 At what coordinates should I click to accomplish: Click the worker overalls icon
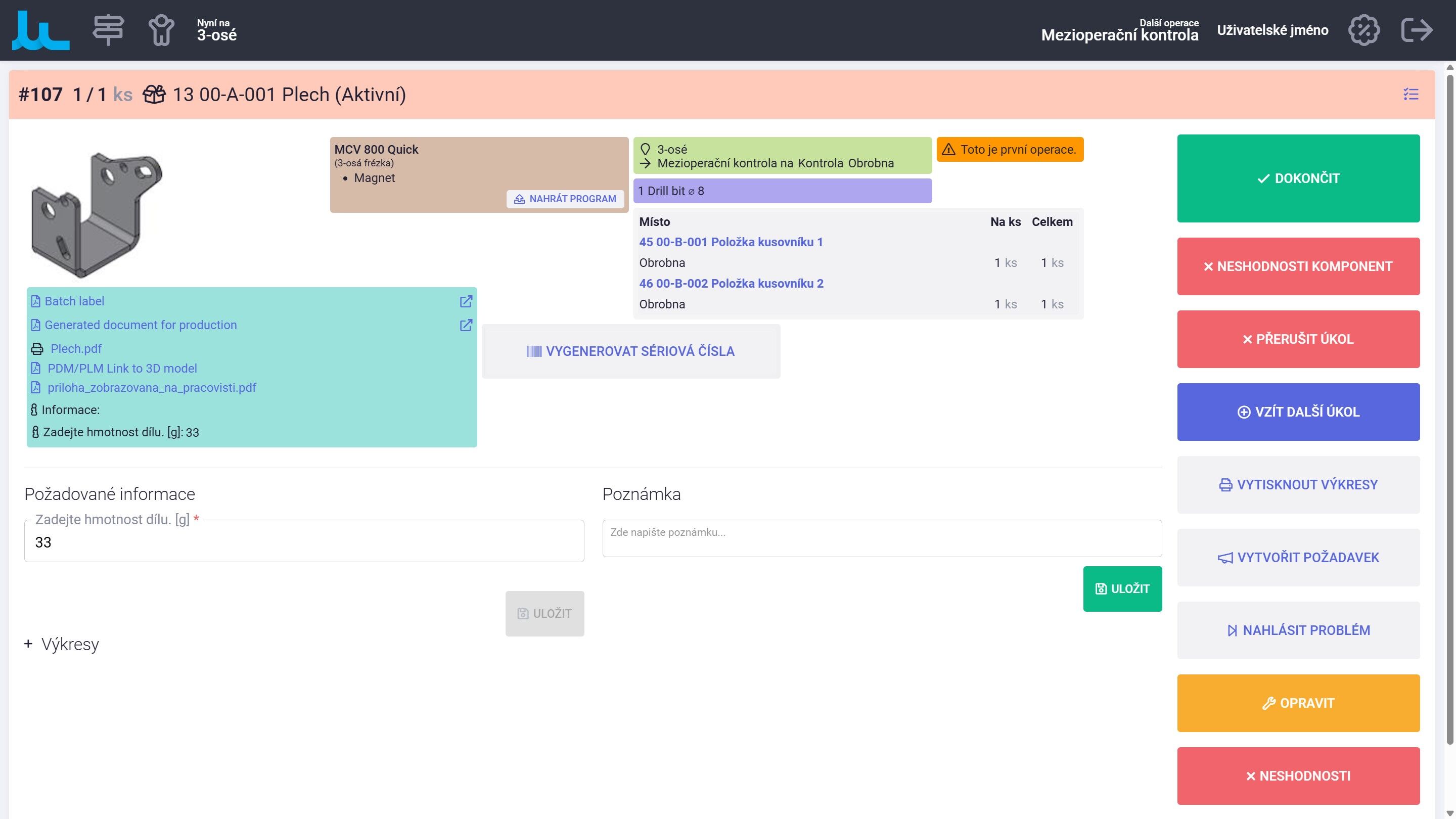click(x=162, y=30)
